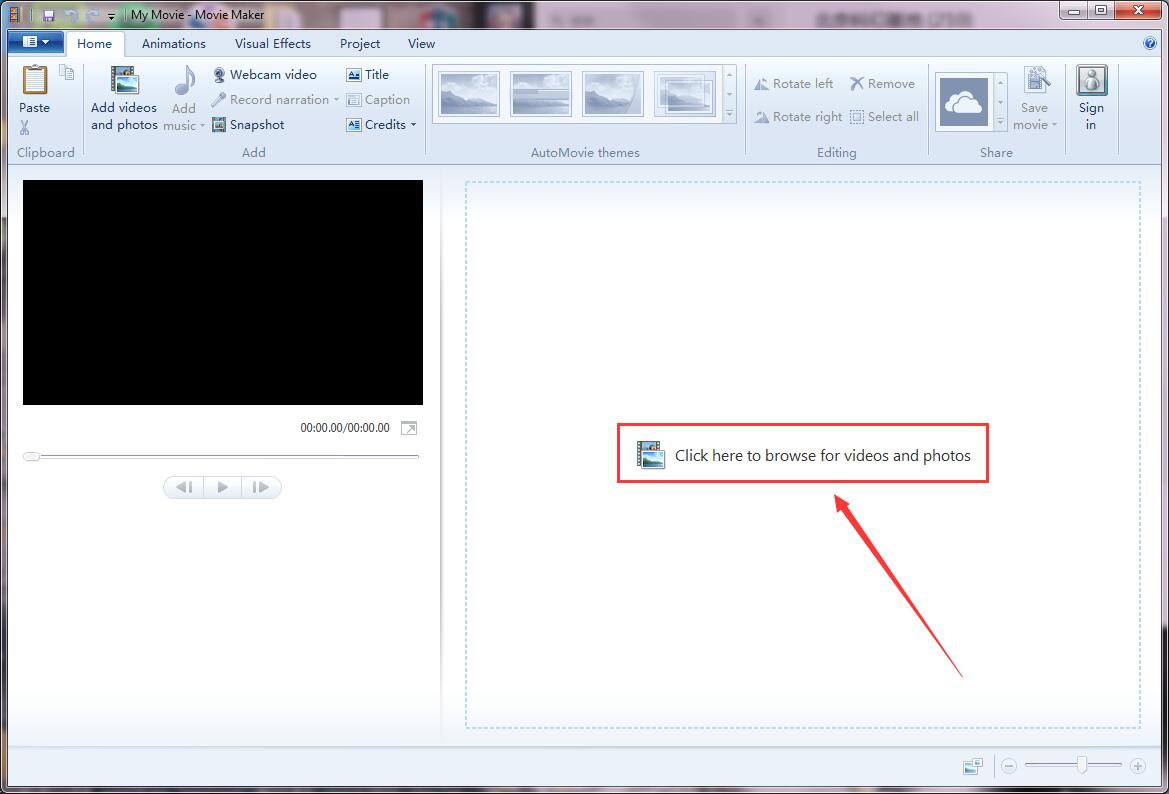
Task: Start Webcam video capture
Action: (265, 75)
